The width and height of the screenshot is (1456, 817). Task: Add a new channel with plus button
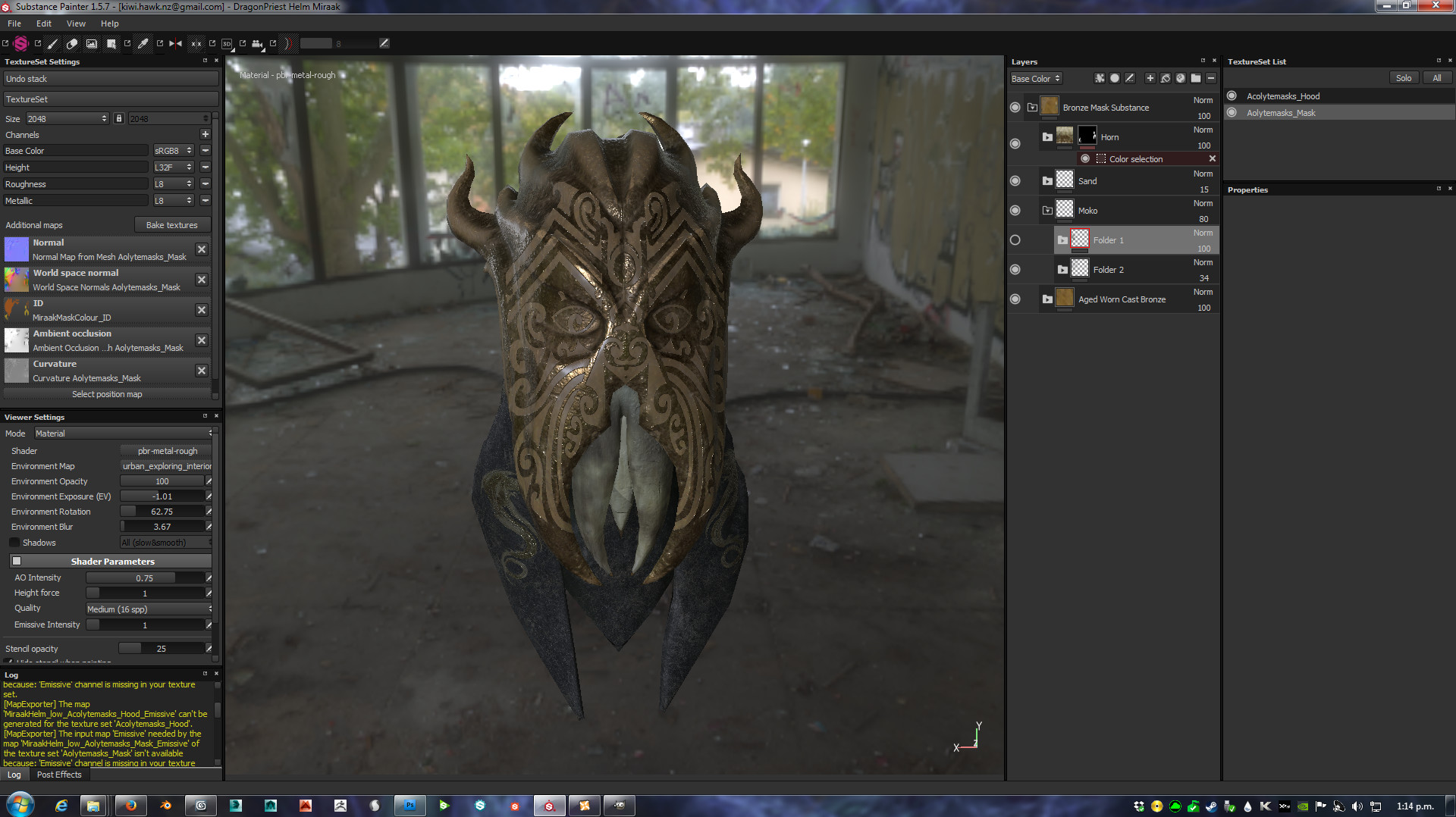tap(205, 134)
